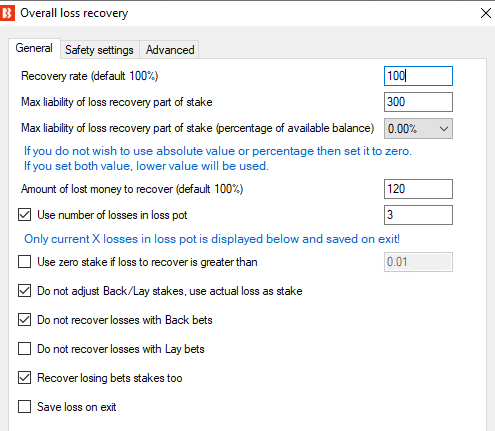The image size is (495, 431).
Task: Click the number of losses value field
Action: pyautogui.click(x=418, y=215)
